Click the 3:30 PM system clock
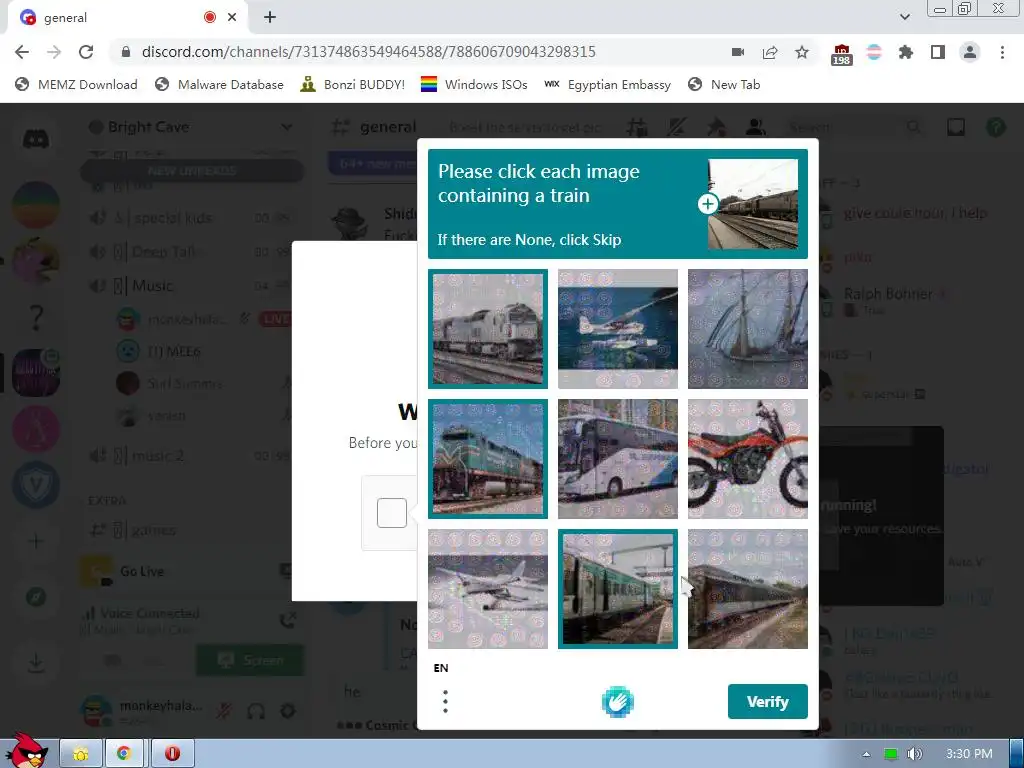The width and height of the screenshot is (1024, 768). coord(969,754)
